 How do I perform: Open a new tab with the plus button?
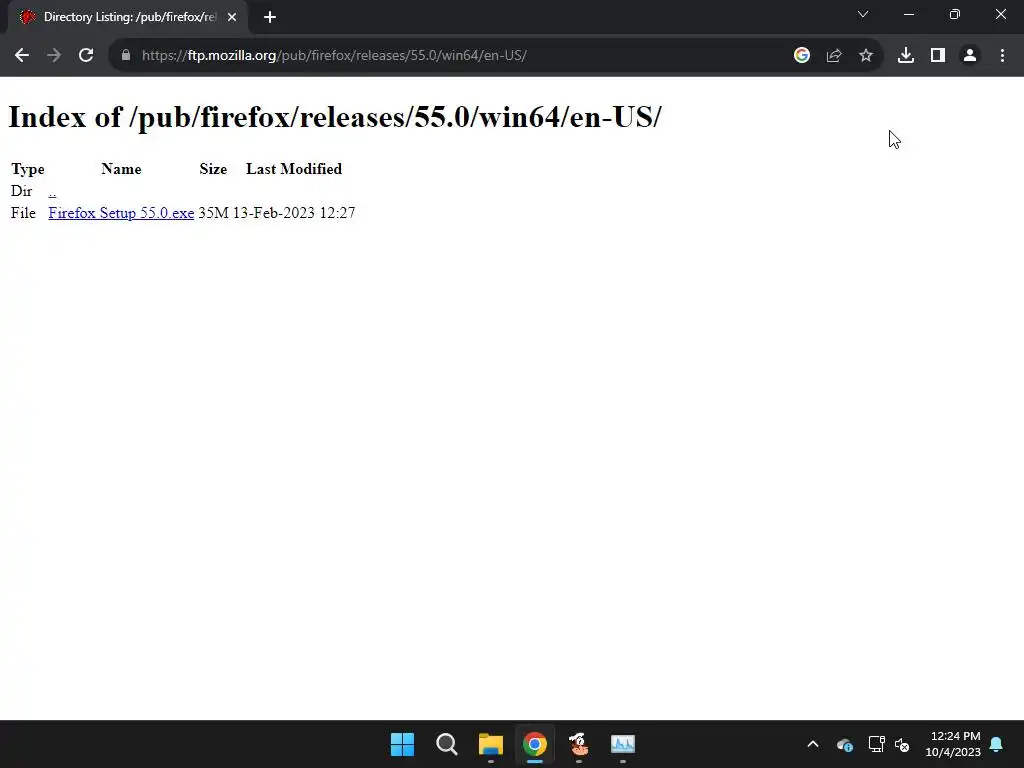pyautogui.click(x=270, y=17)
